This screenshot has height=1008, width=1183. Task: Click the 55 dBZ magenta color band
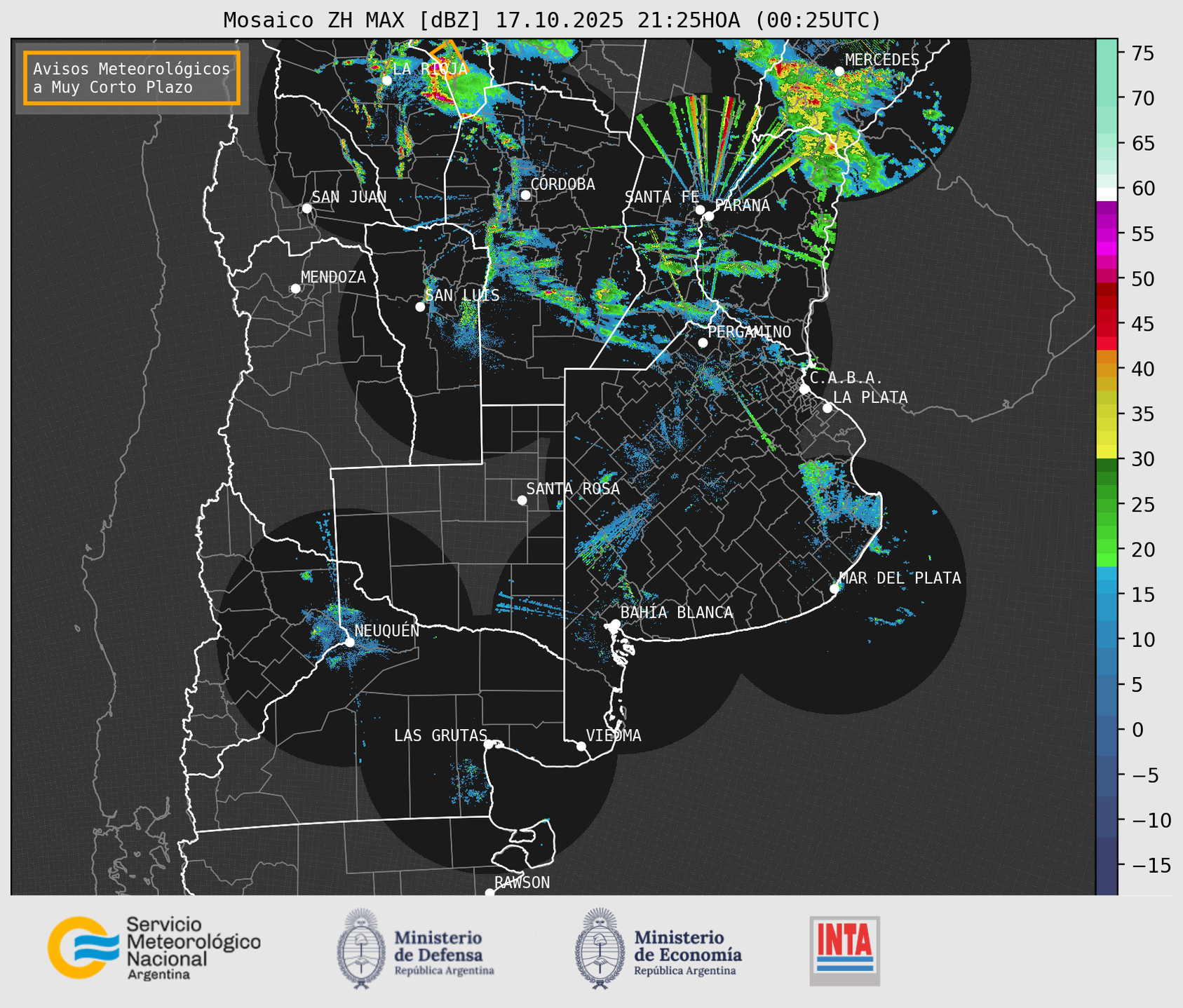(x=1107, y=234)
